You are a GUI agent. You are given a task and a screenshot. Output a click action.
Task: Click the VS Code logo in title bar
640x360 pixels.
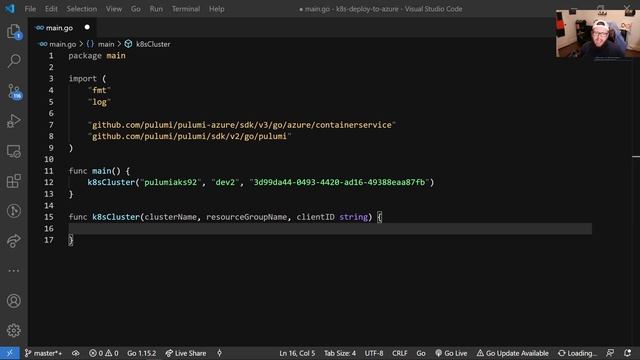(x=10, y=9)
